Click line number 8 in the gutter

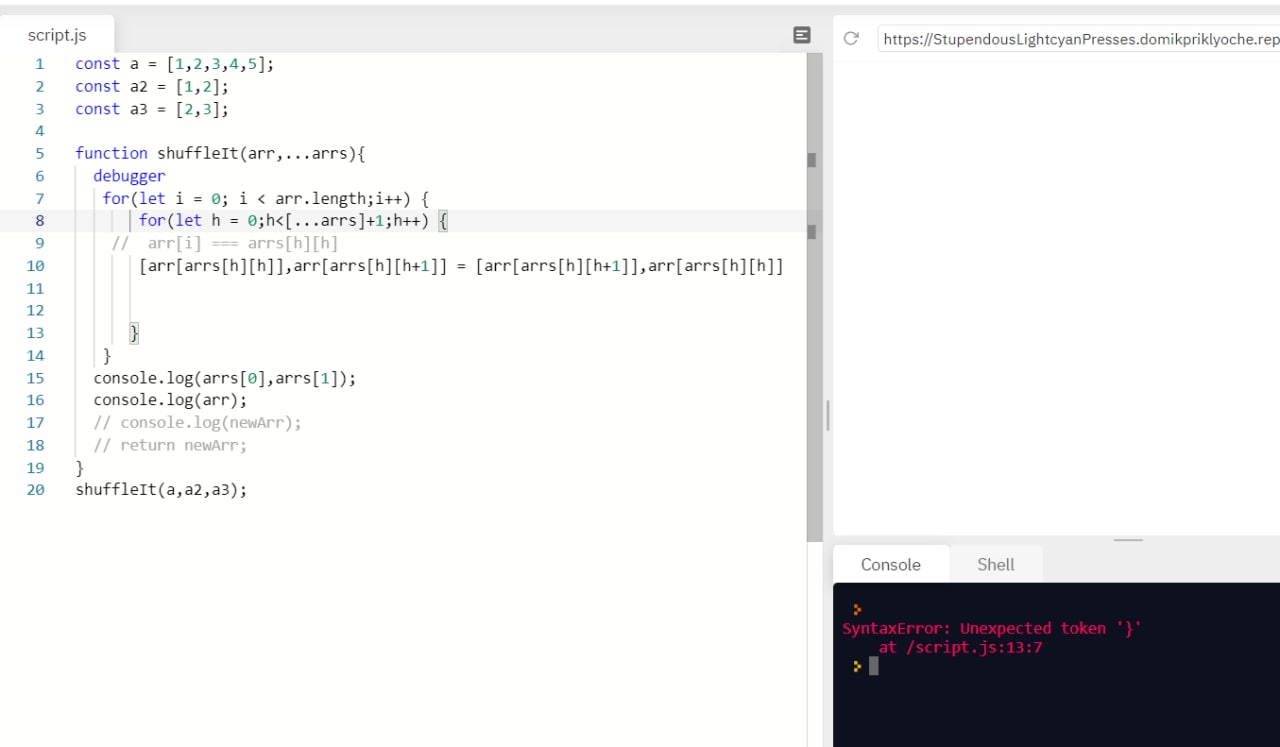click(39, 220)
